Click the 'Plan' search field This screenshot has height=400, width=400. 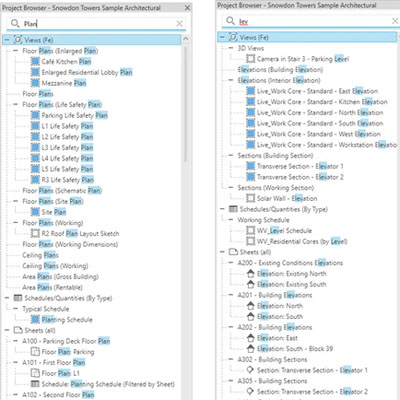click(x=96, y=23)
